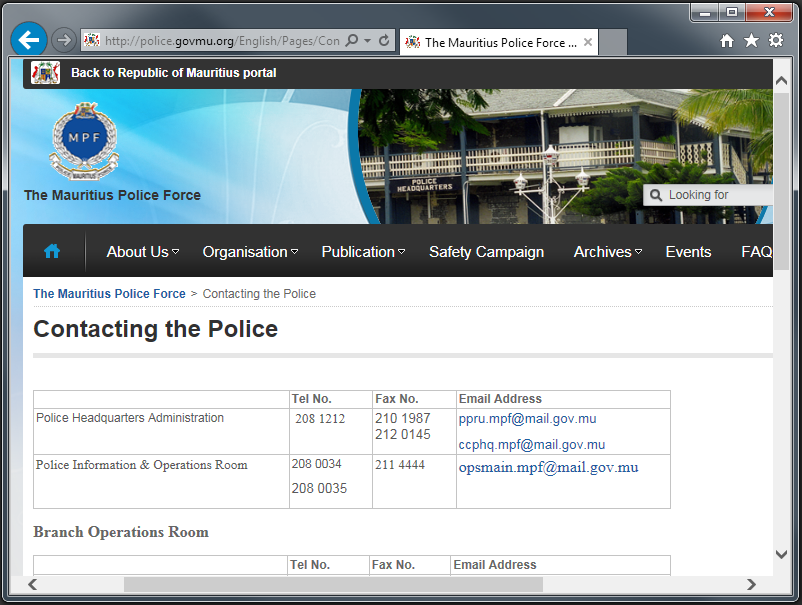Follow Back to Republic of Mauritius portal link
Viewport: 802px width, 605px height.
pyautogui.click(x=173, y=73)
